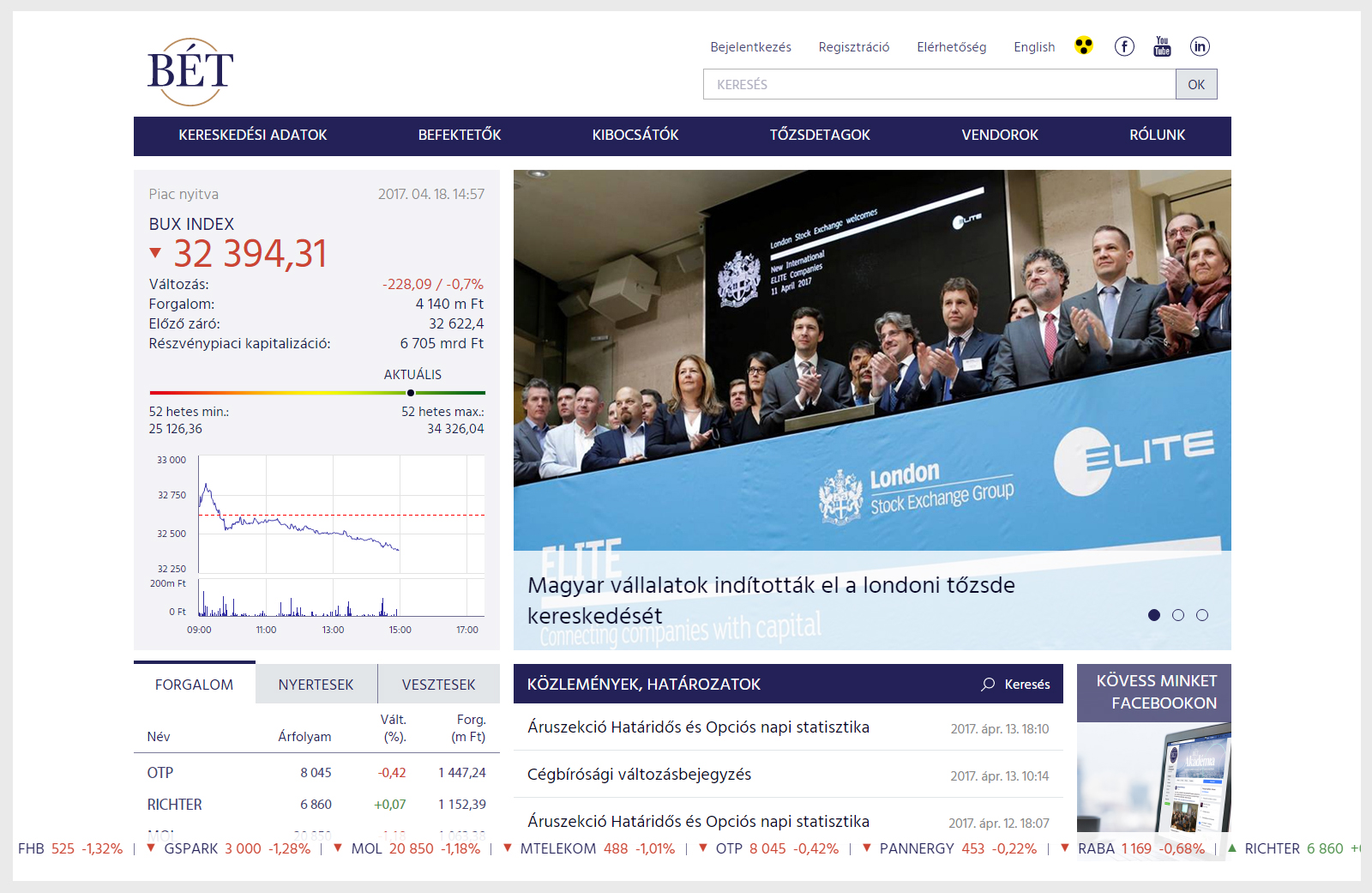
Task: Open the Kövess minket Facebookon banner
Action: pyautogui.click(x=1154, y=692)
